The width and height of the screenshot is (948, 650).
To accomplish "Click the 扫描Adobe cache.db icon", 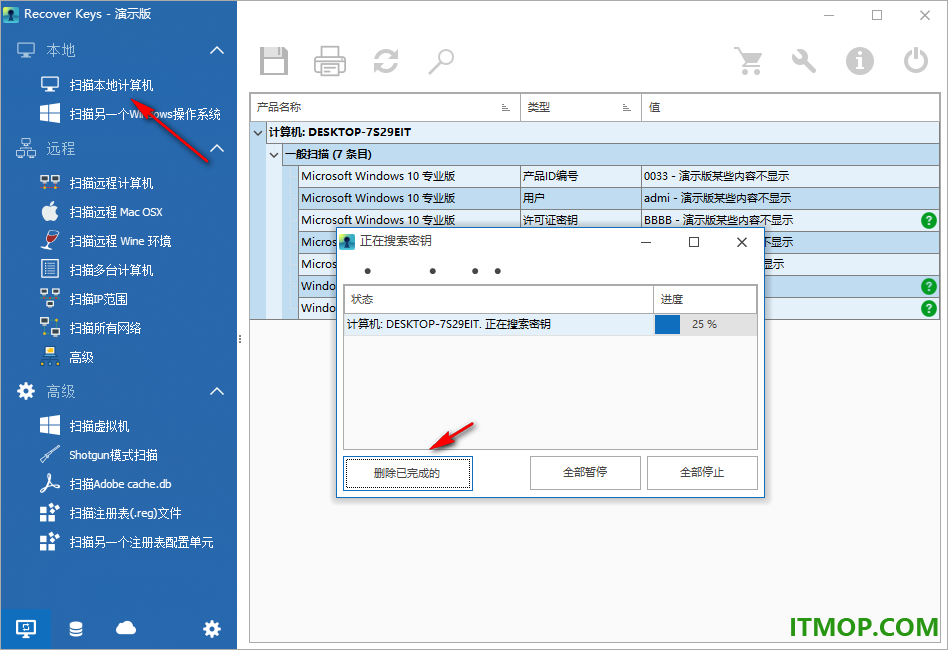I will pos(50,484).
